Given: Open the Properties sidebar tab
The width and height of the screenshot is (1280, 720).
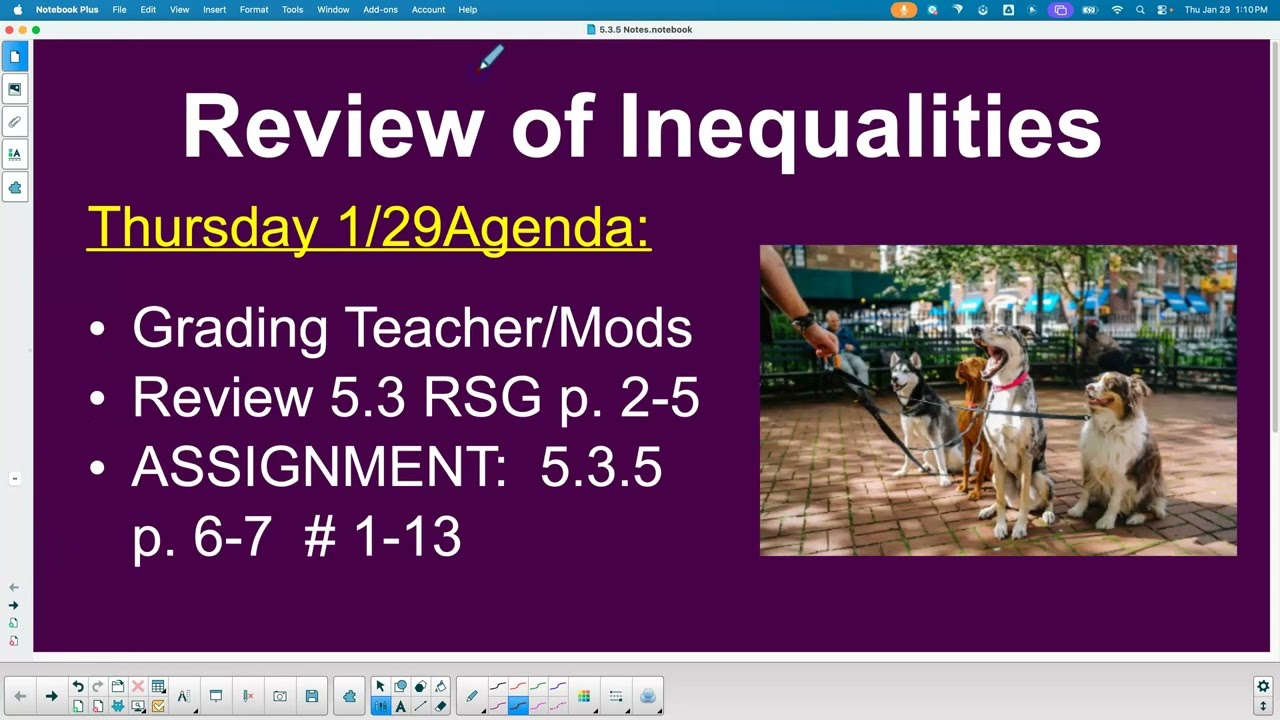Looking at the screenshot, I should tap(15, 154).
